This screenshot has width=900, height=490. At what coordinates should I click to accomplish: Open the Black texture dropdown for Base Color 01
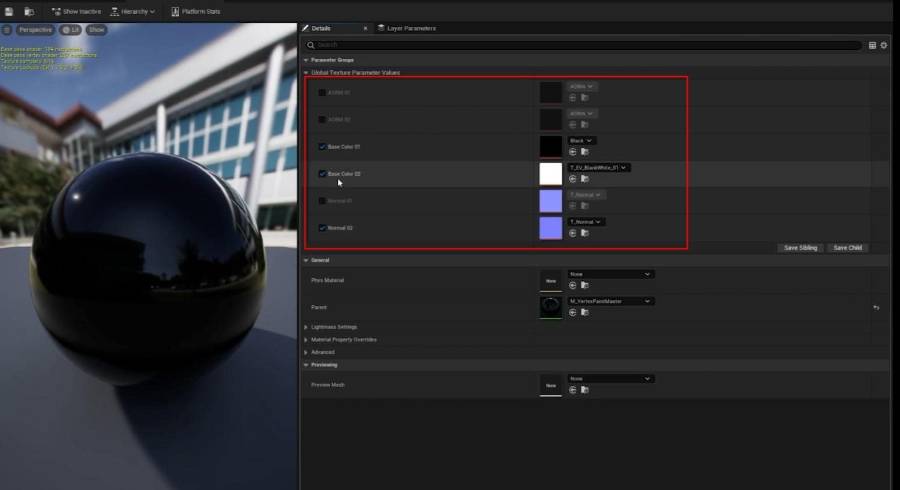[x=581, y=141]
